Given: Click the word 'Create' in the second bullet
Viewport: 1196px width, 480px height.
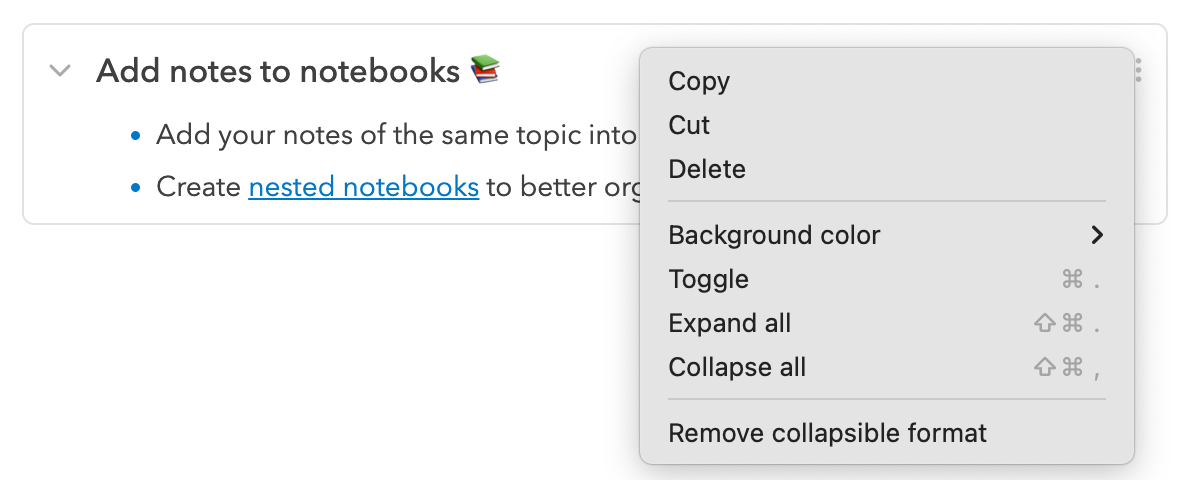Looking at the screenshot, I should (x=198, y=187).
